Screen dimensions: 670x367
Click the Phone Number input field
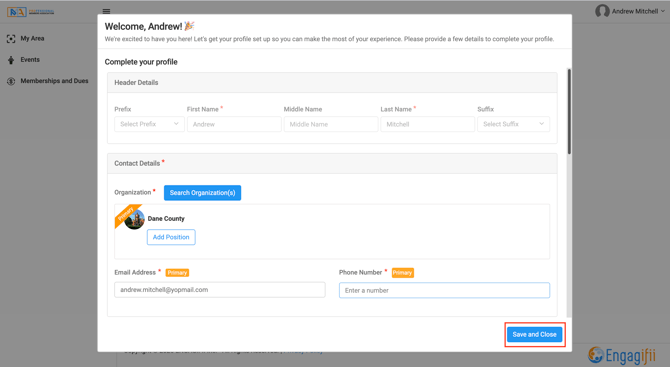point(444,291)
